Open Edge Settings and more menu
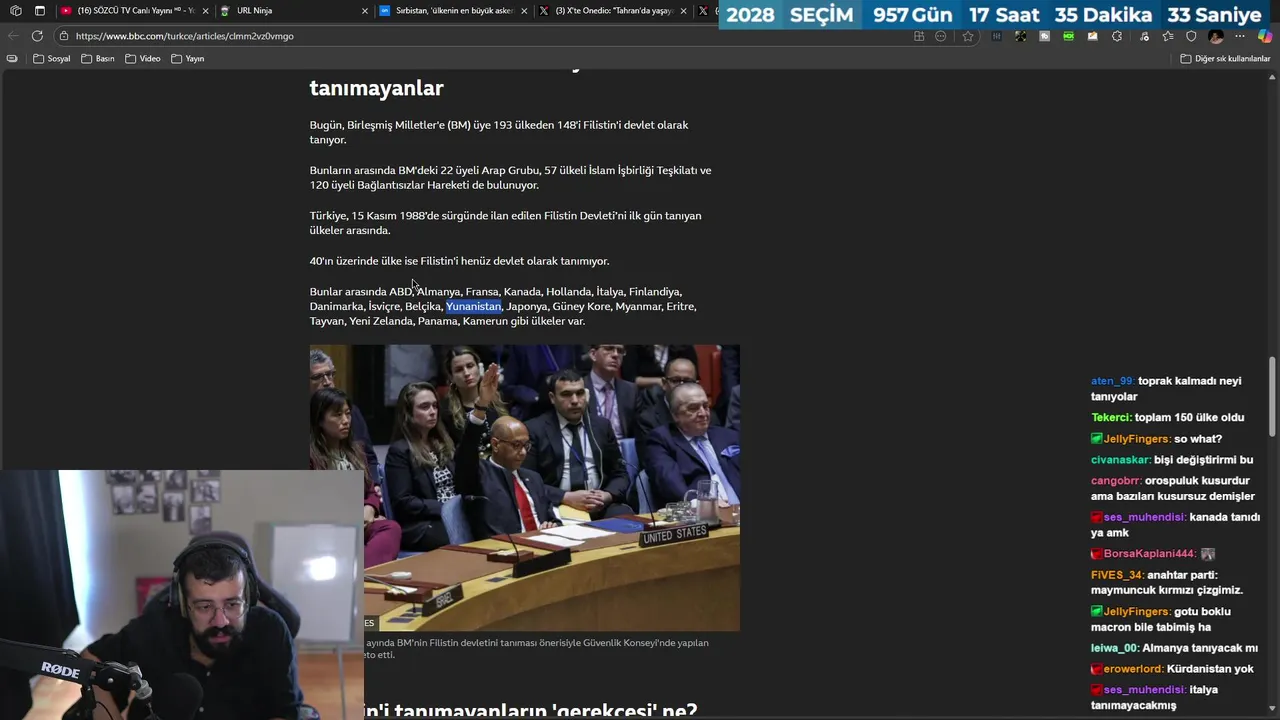This screenshot has height=720, width=1280. click(x=1240, y=36)
